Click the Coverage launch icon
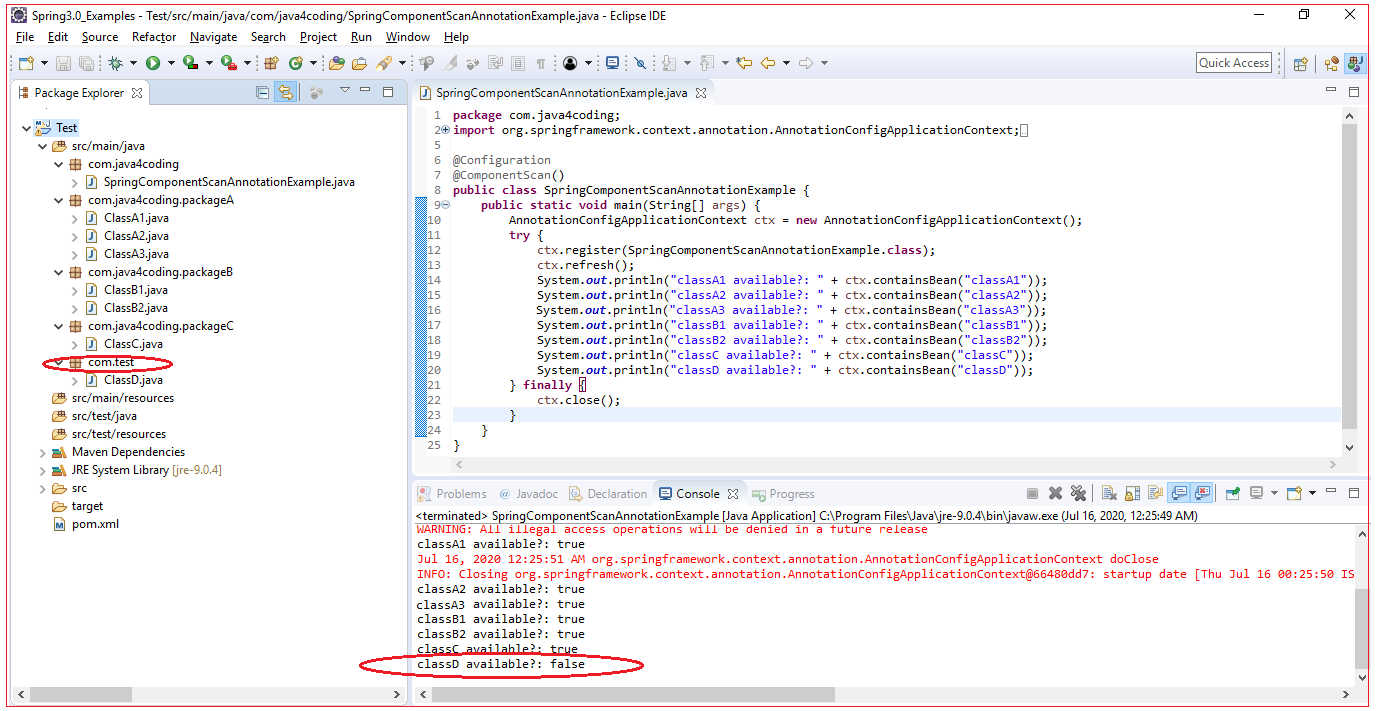 pos(190,63)
